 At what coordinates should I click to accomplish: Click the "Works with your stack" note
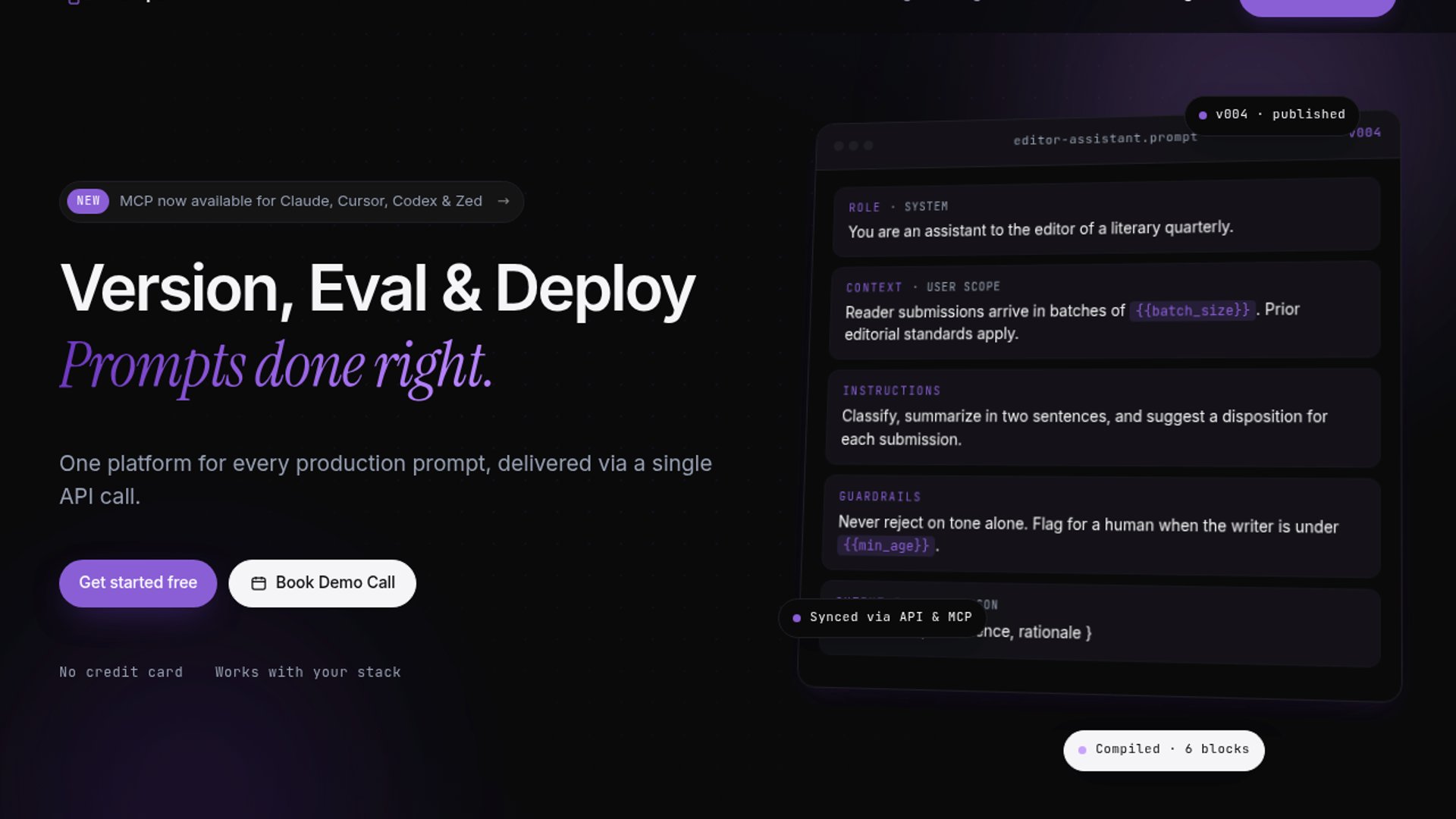(308, 673)
